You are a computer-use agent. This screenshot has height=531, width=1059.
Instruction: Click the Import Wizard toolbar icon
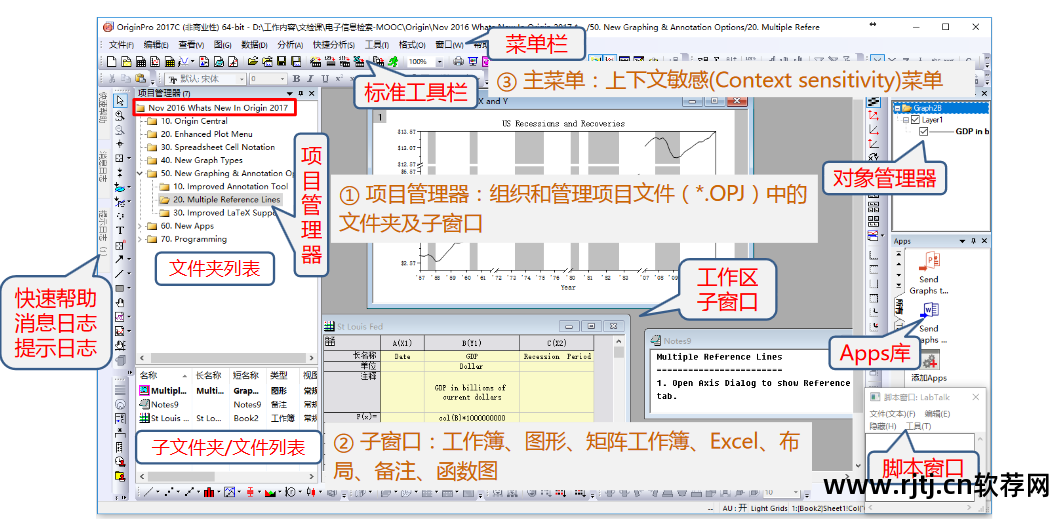pyautogui.click(x=315, y=61)
